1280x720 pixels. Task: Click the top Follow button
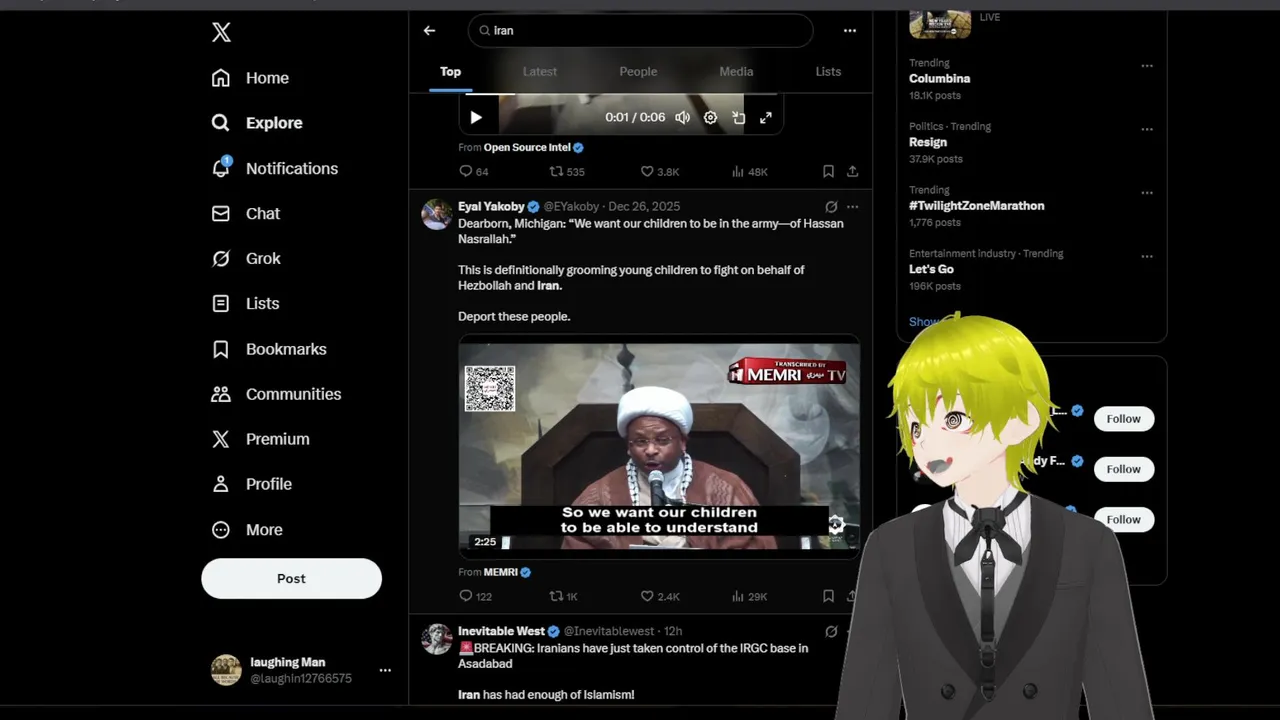1123,419
